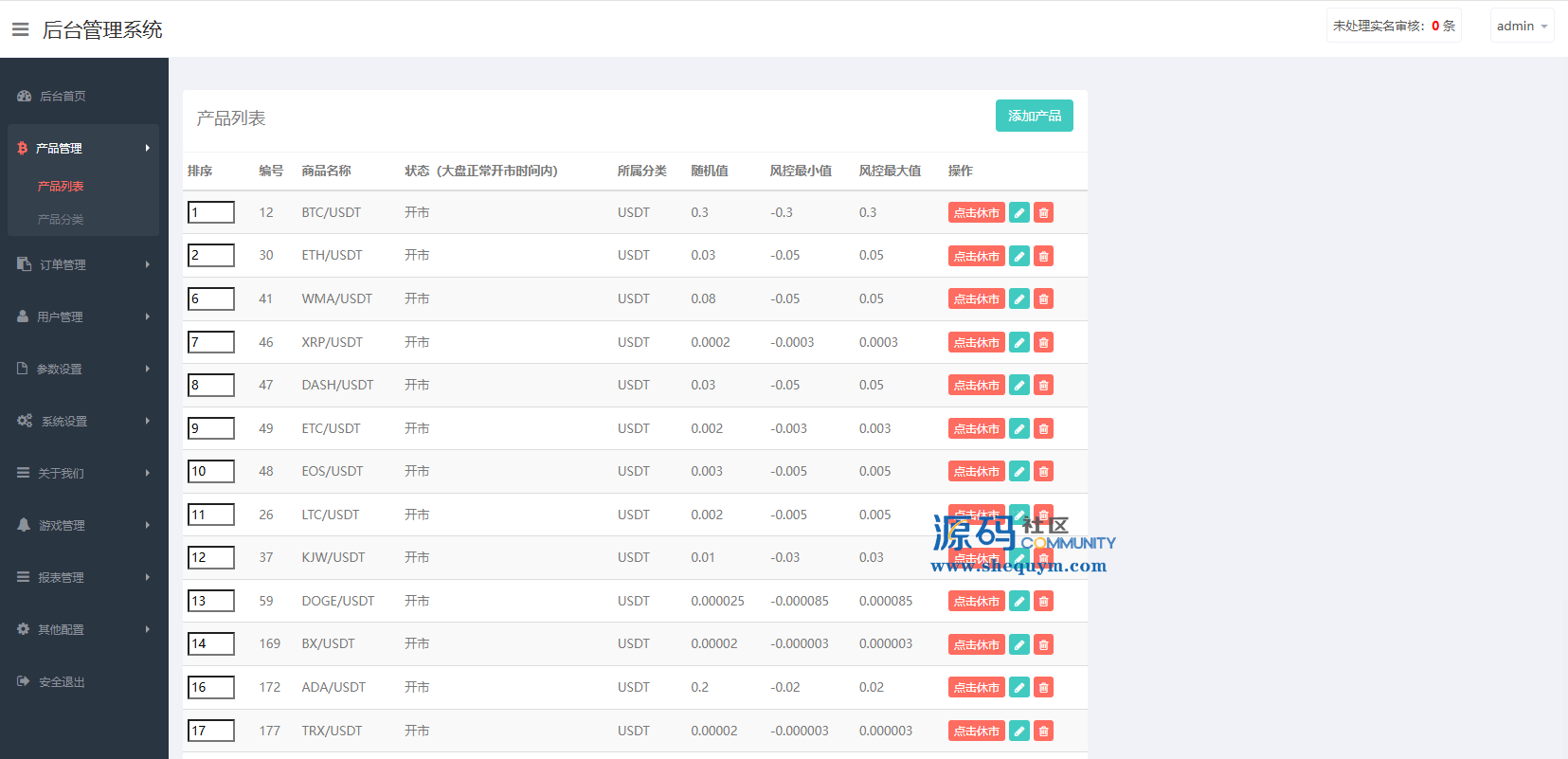Expand the 系统设置 sidebar section
This screenshot has height=759, width=1568.
83,422
